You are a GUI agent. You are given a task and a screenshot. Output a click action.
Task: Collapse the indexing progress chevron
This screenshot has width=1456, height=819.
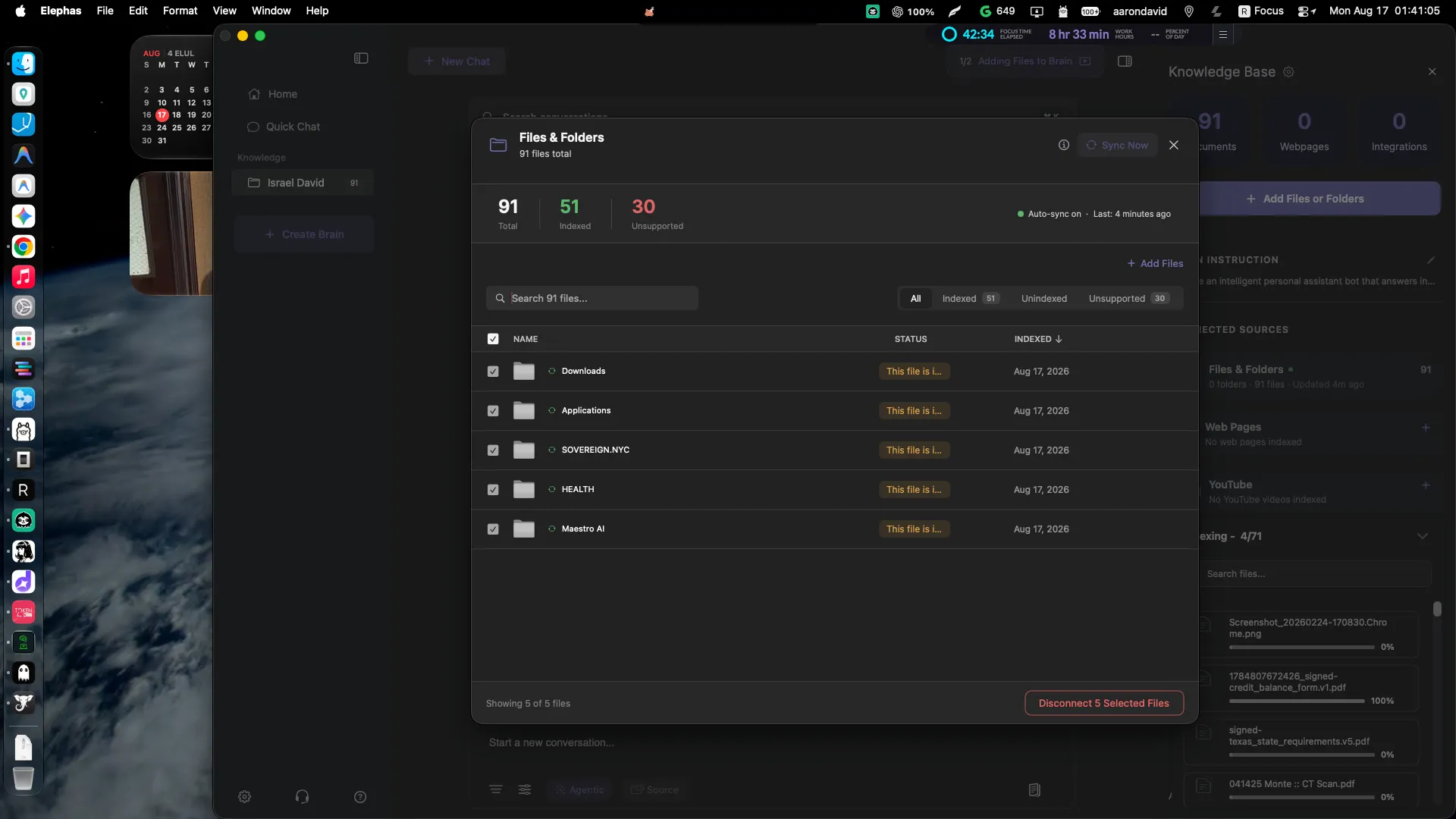click(x=1422, y=536)
